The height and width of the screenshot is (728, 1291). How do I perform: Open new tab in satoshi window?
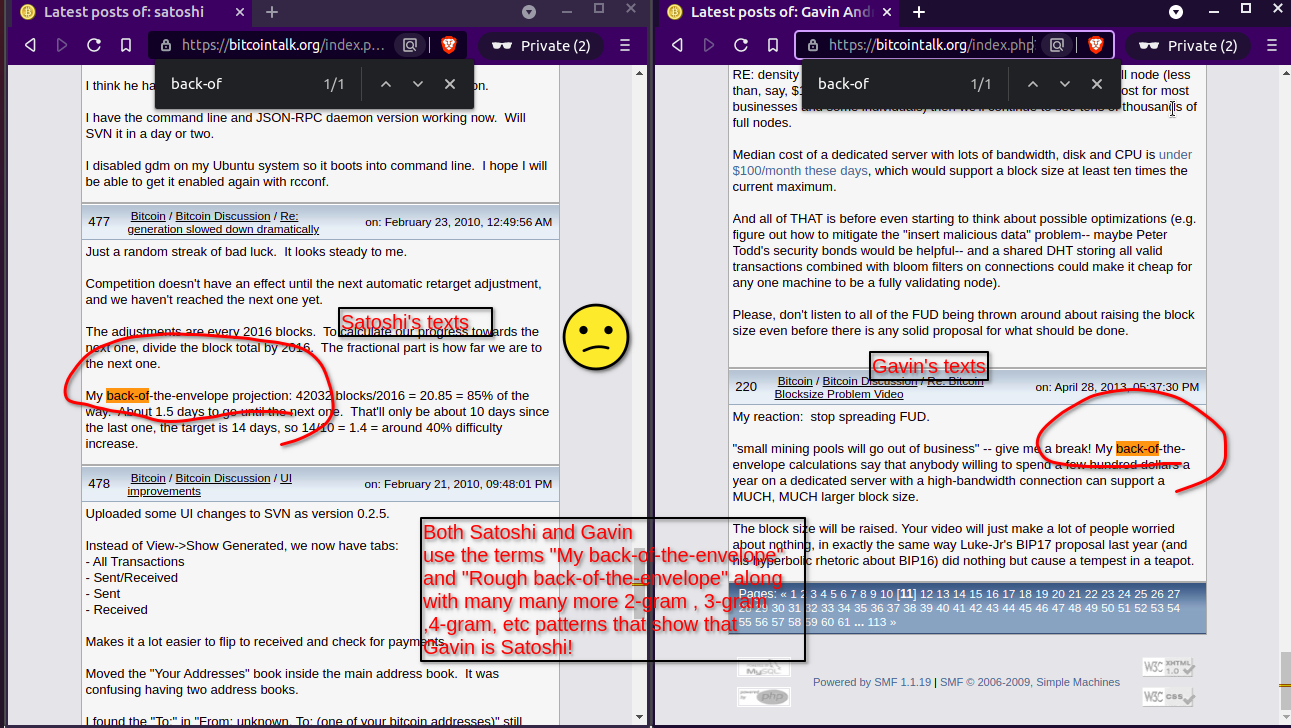[x=272, y=12]
